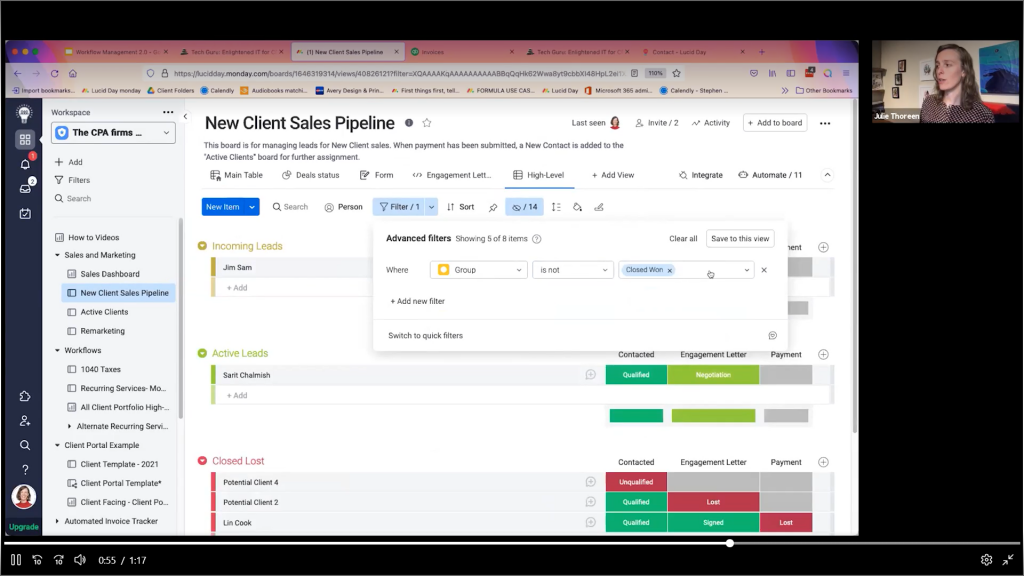Screen dimensions: 1024x576
Task: Open the Automate / 11 button
Action: point(771,175)
